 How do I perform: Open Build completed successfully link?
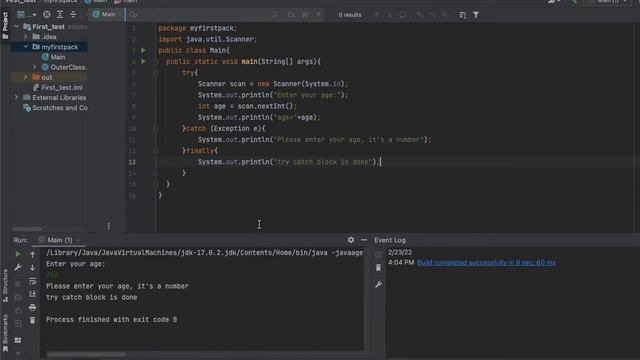[x=486, y=262]
